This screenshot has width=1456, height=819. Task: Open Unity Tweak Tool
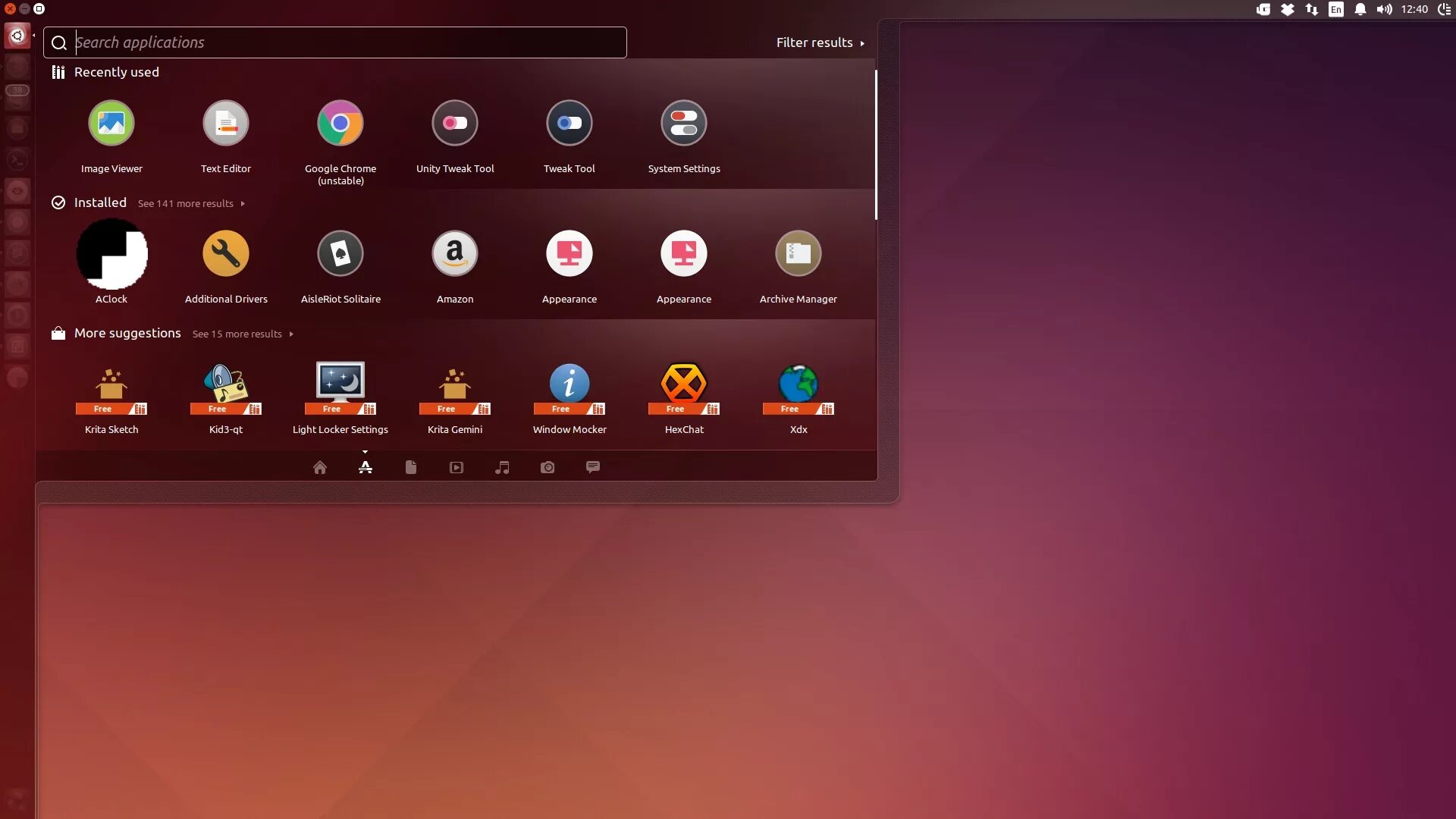(x=455, y=124)
